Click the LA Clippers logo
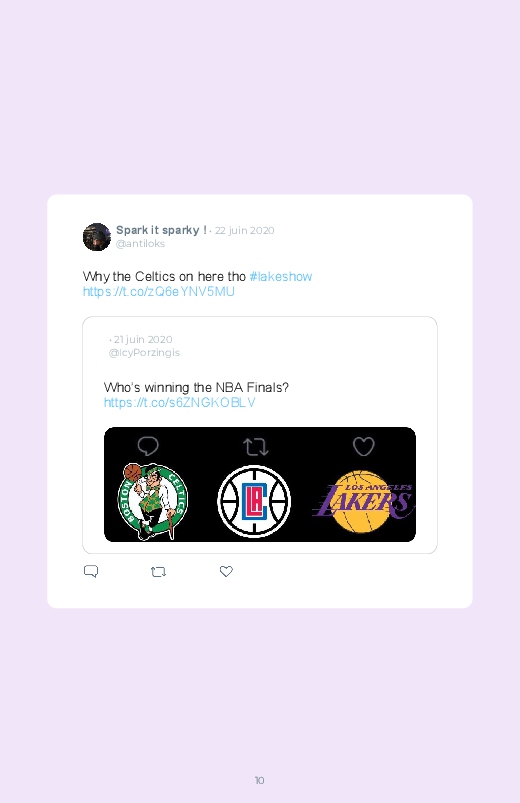The width and height of the screenshot is (520, 803). (x=254, y=501)
